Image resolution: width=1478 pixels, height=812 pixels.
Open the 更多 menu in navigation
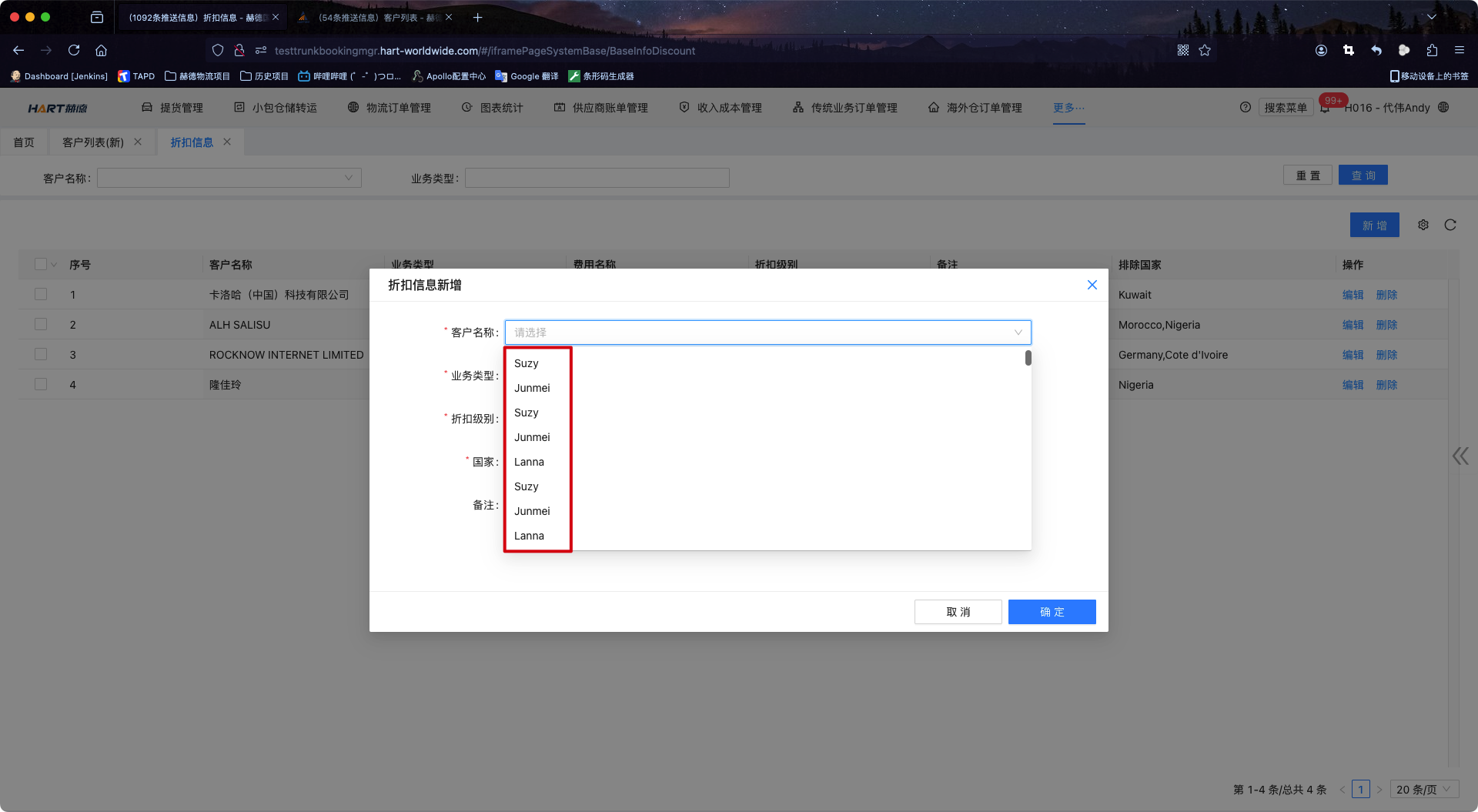(1068, 108)
